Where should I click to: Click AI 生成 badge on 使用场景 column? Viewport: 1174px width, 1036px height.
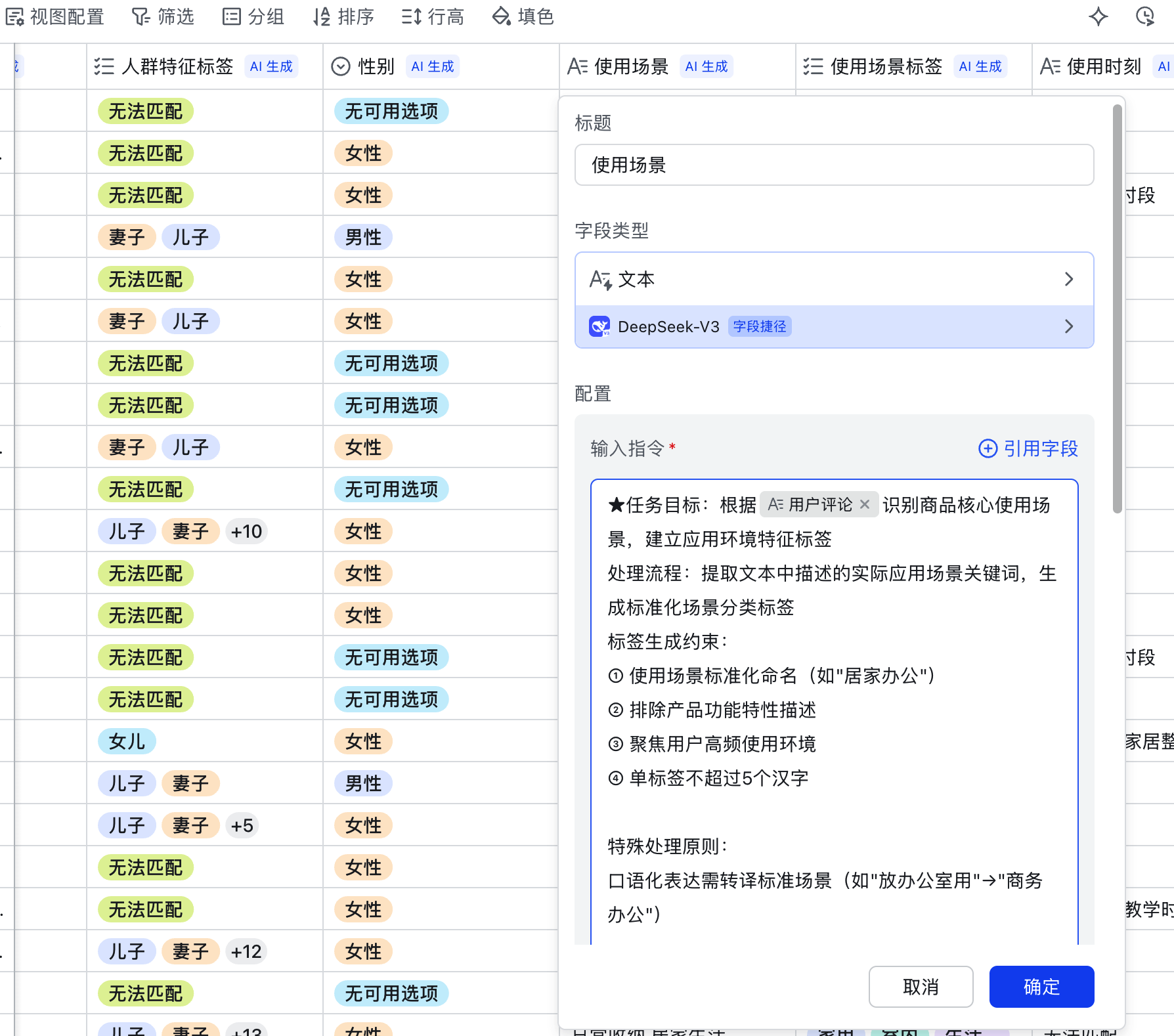click(707, 66)
